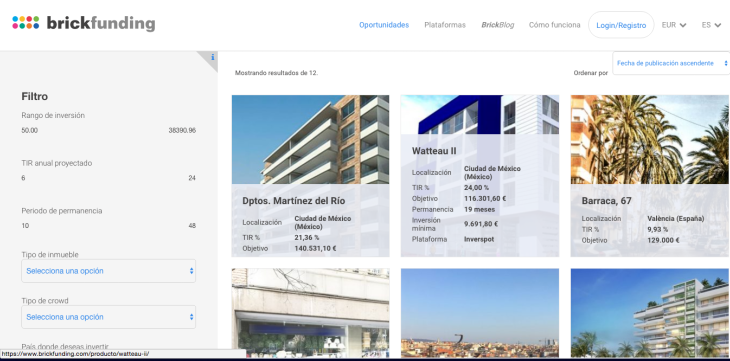Click the city skyline project thumbnail
The height and width of the screenshot is (361, 730).
point(480,313)
